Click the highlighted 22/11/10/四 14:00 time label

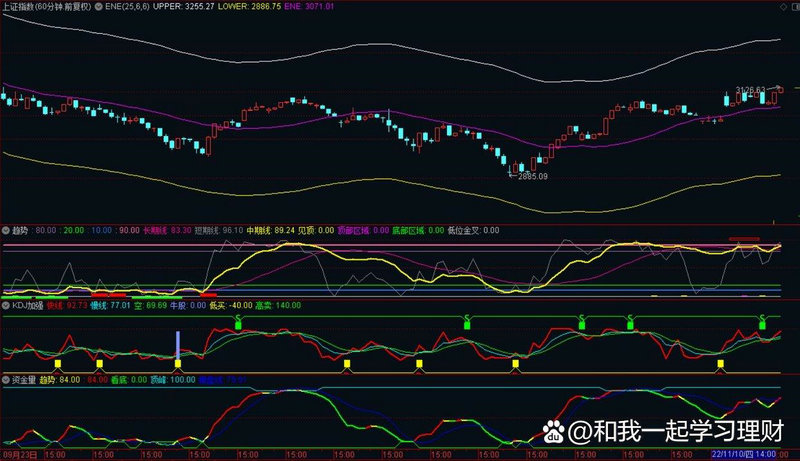coord(744,454)
